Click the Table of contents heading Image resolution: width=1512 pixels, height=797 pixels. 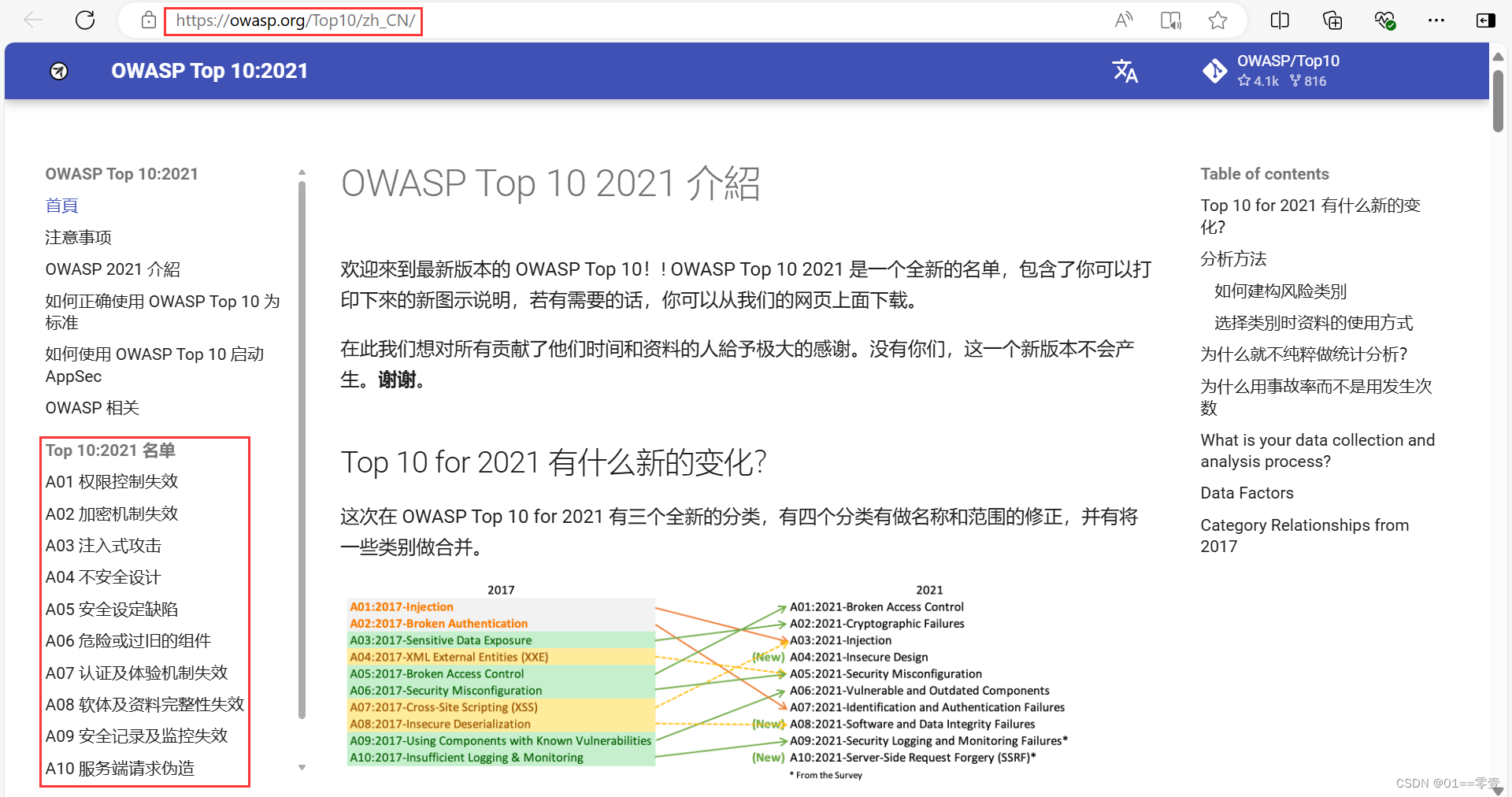1264,174
